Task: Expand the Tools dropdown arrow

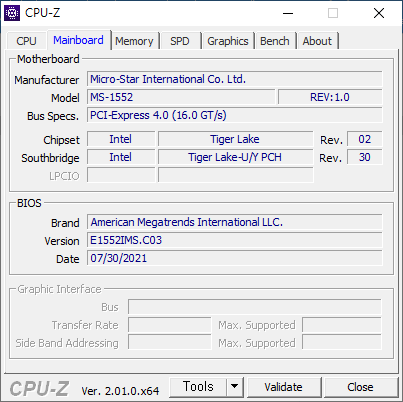Action: (x=235, y=387)
